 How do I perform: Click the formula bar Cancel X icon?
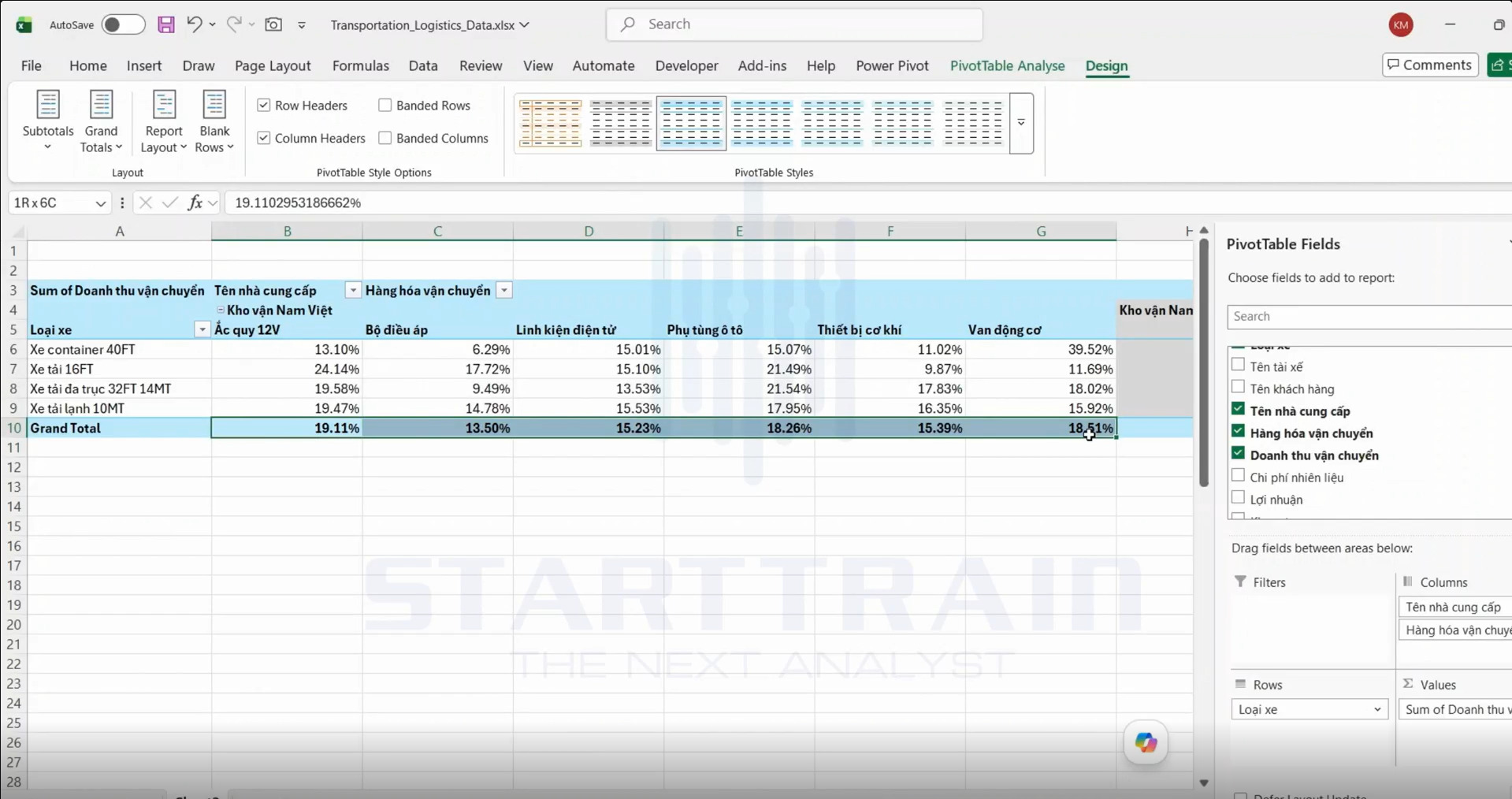coord(145,203)
